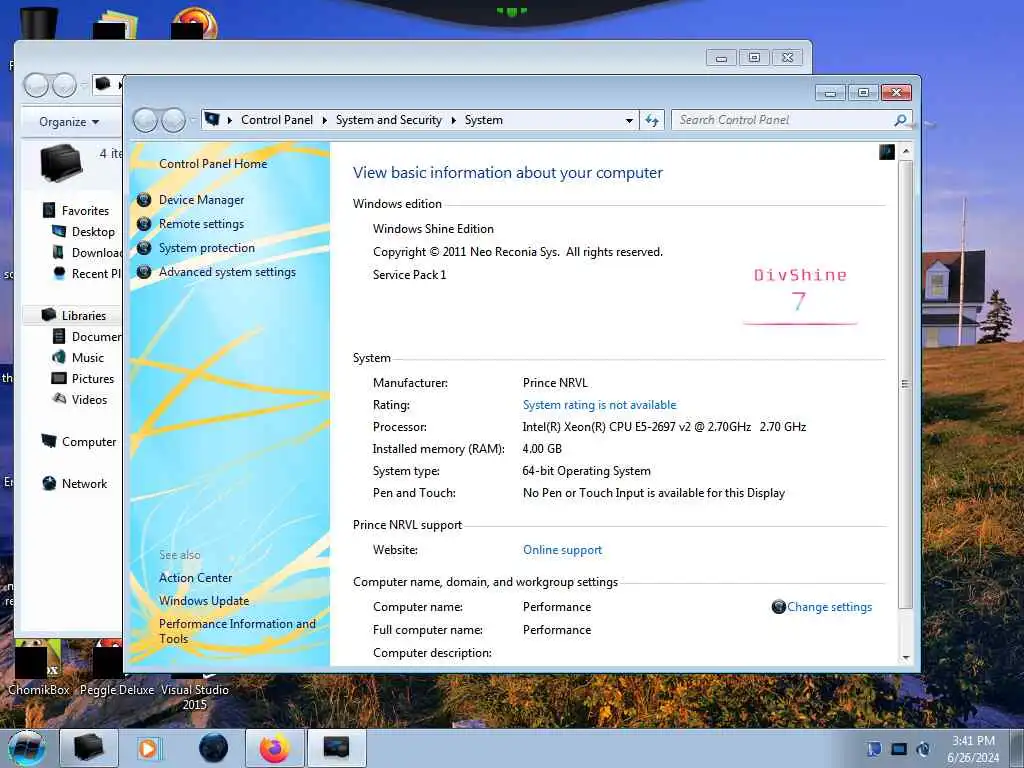Maximize the System window
The width and height of the screenshot is (1024, 768).
[863, 93]
